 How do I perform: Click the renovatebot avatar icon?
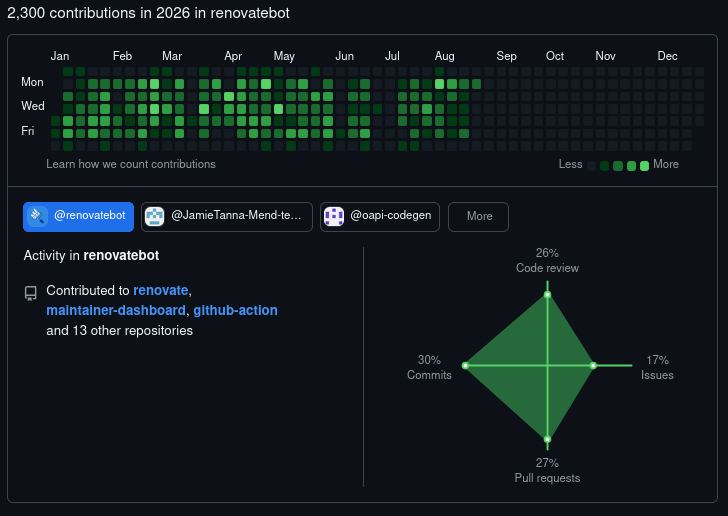click(x=38, y=216)
